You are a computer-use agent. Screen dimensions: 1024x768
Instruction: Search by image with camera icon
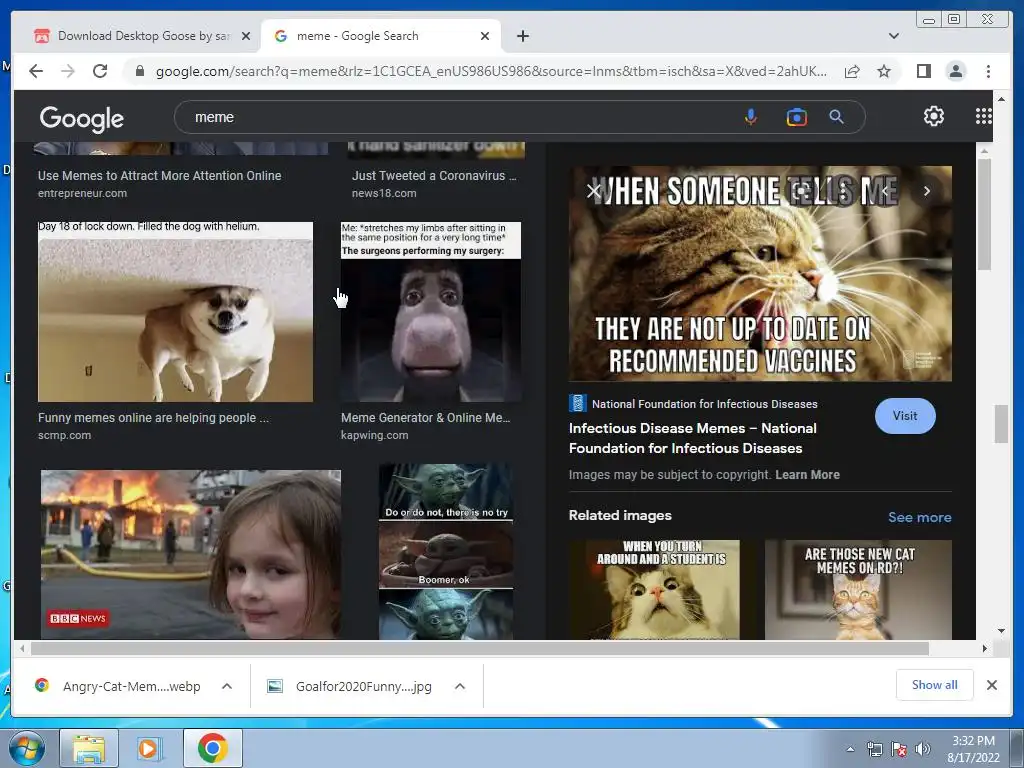point(796,117)
